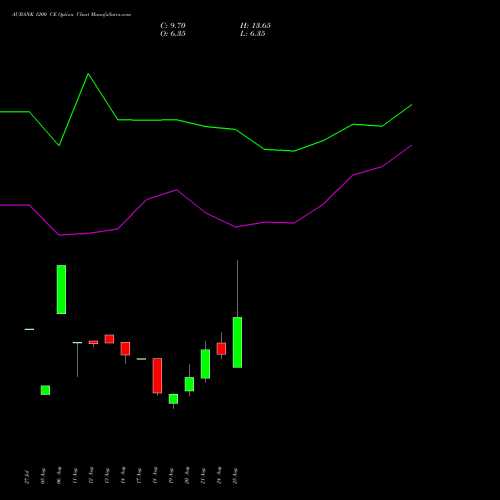Select the low value L: 6.35
Viewport: 500px width, 500px height.
pos(253,34)
